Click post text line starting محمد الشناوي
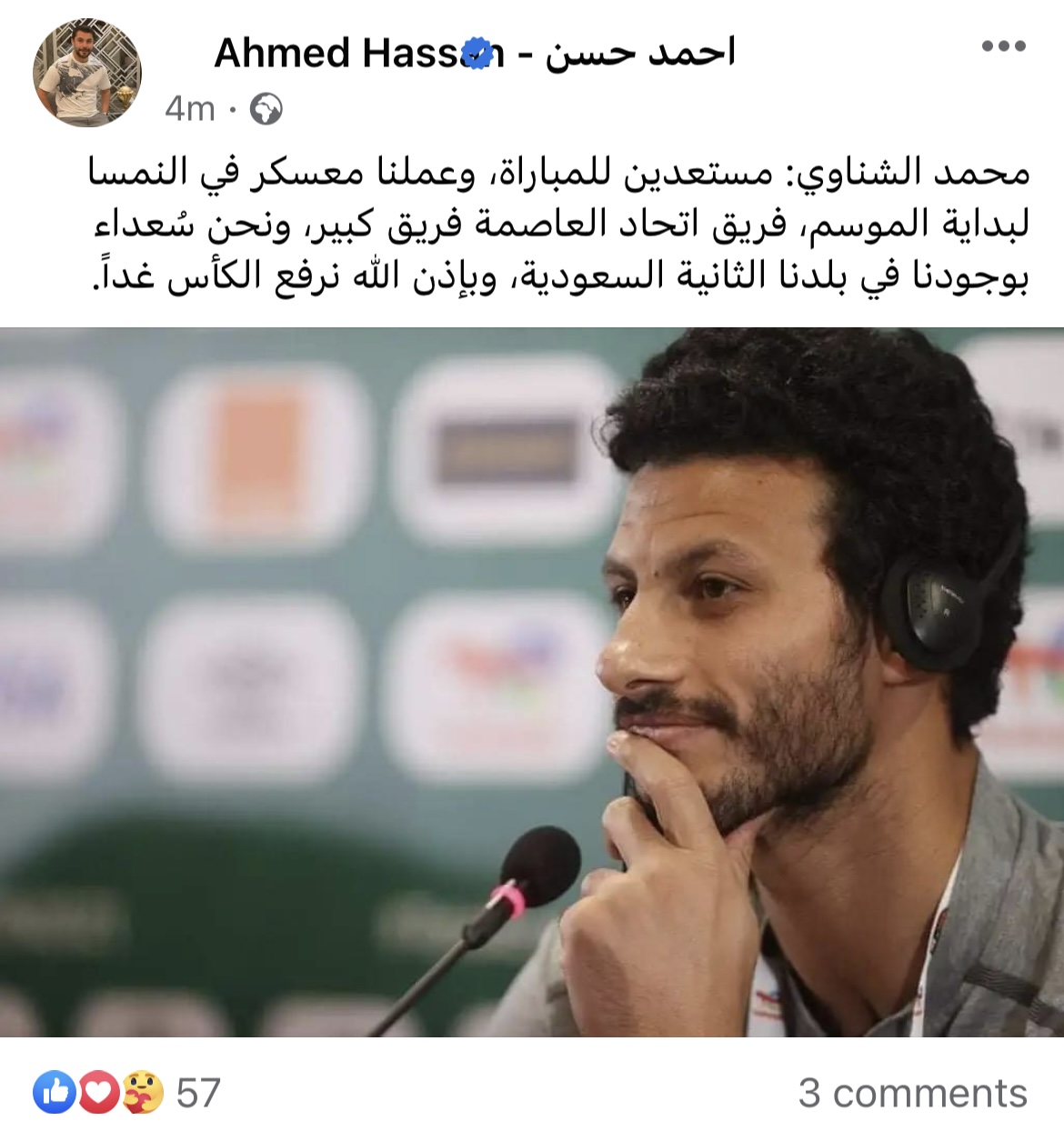 [559, 173]
